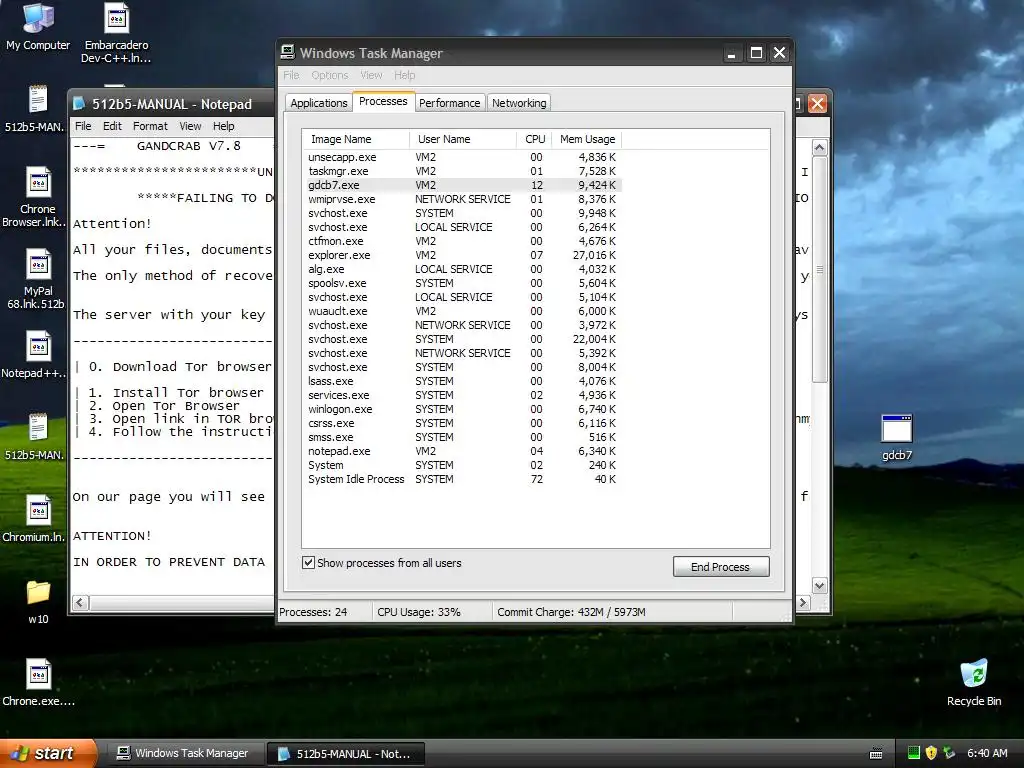
Task: Click Notepad vertical scrollbar down arrow
Action: coord(819,585)
